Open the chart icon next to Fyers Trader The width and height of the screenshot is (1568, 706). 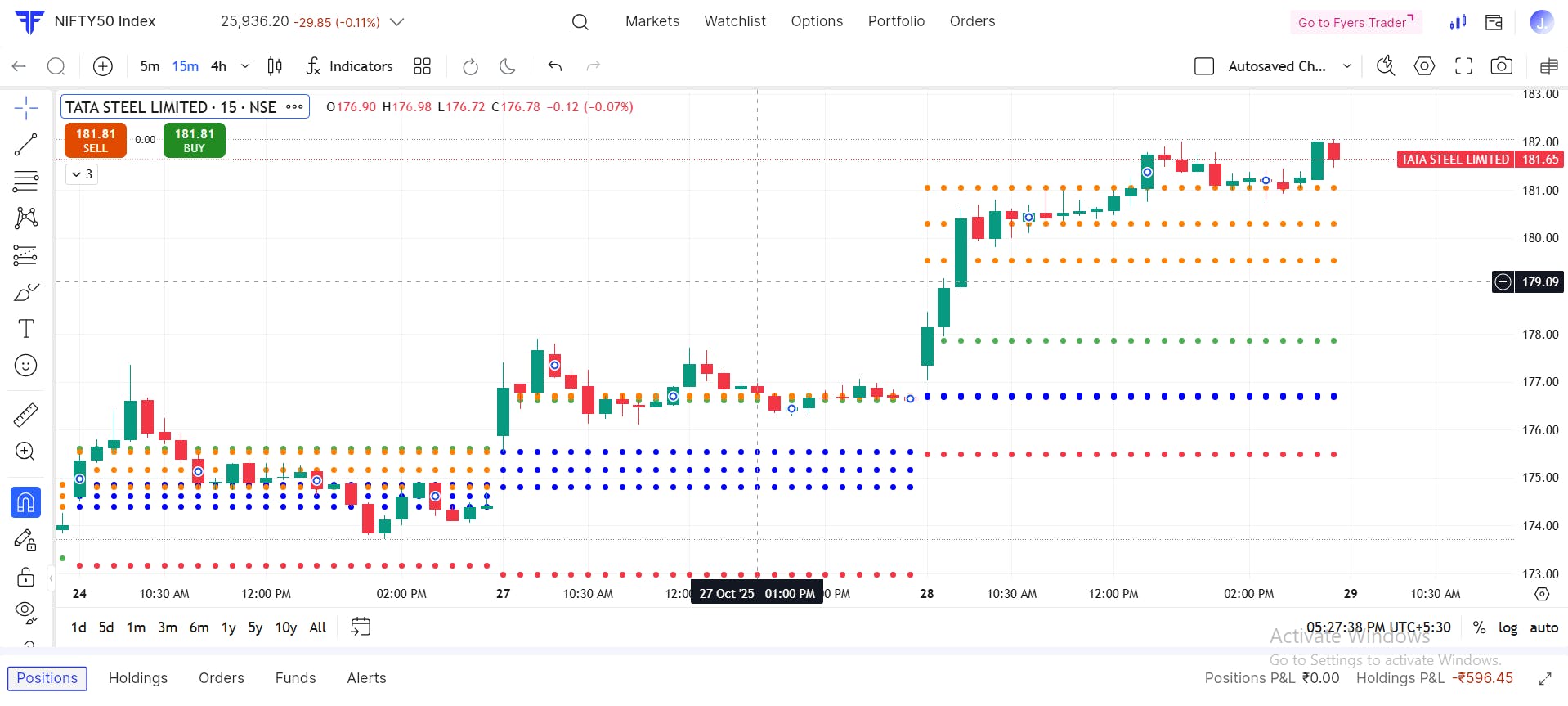pyautogui.click(x=1458, y=22)
